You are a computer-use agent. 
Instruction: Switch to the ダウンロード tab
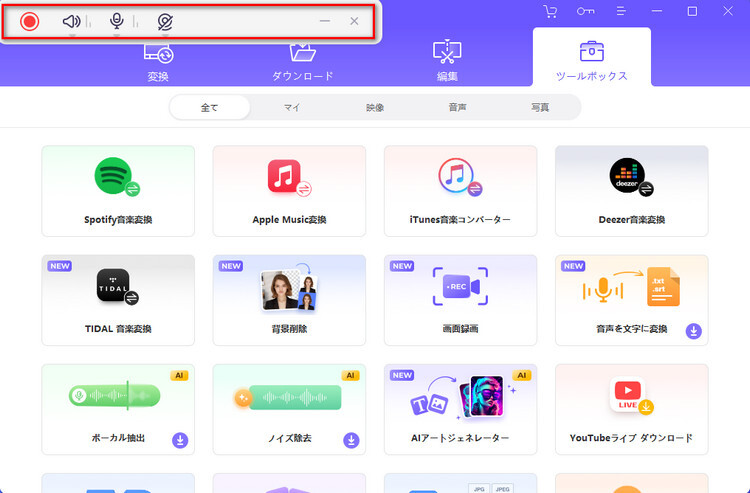(302, 62)
